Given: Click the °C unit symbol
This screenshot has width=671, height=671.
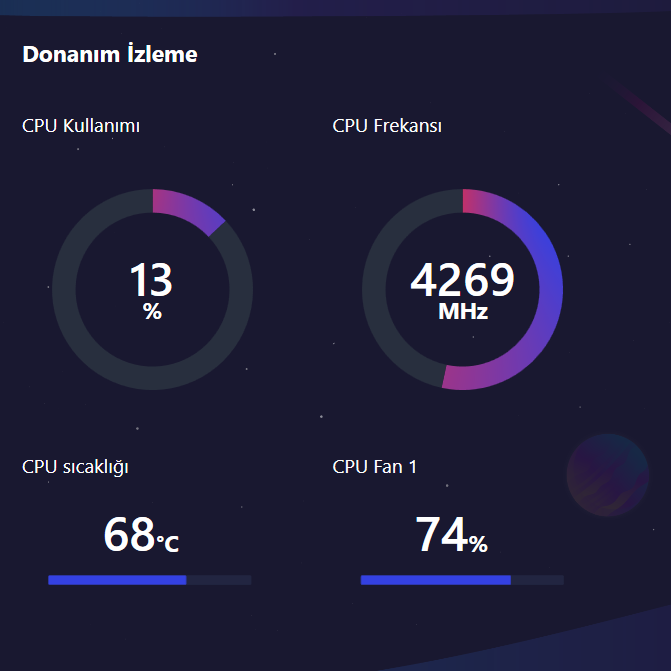Looking at the screenshot, I should point(167,543).
